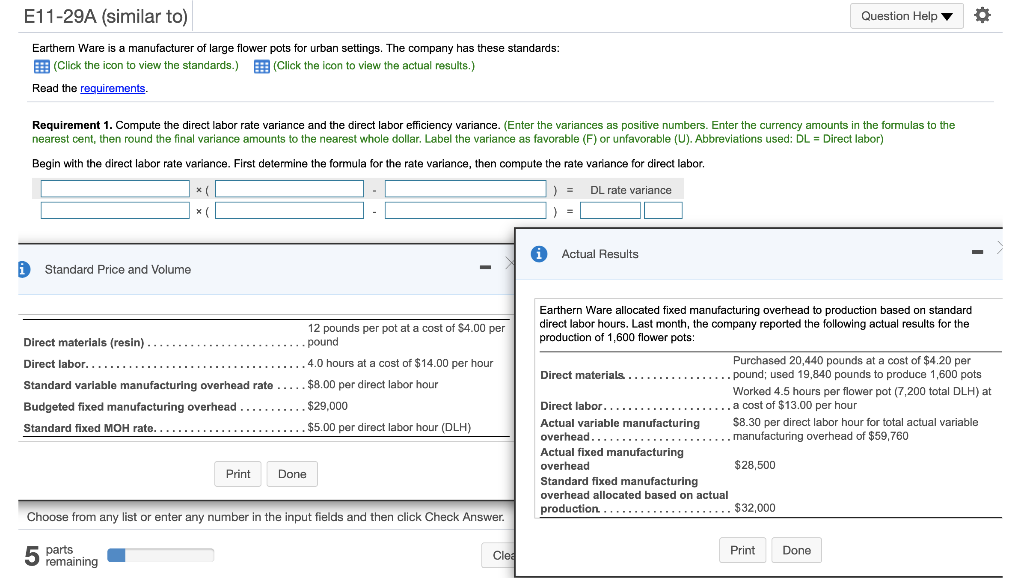Print the Standard Price and Volume popup
Viewport: 1024px width, 578px height.
(x=238, y=474)
